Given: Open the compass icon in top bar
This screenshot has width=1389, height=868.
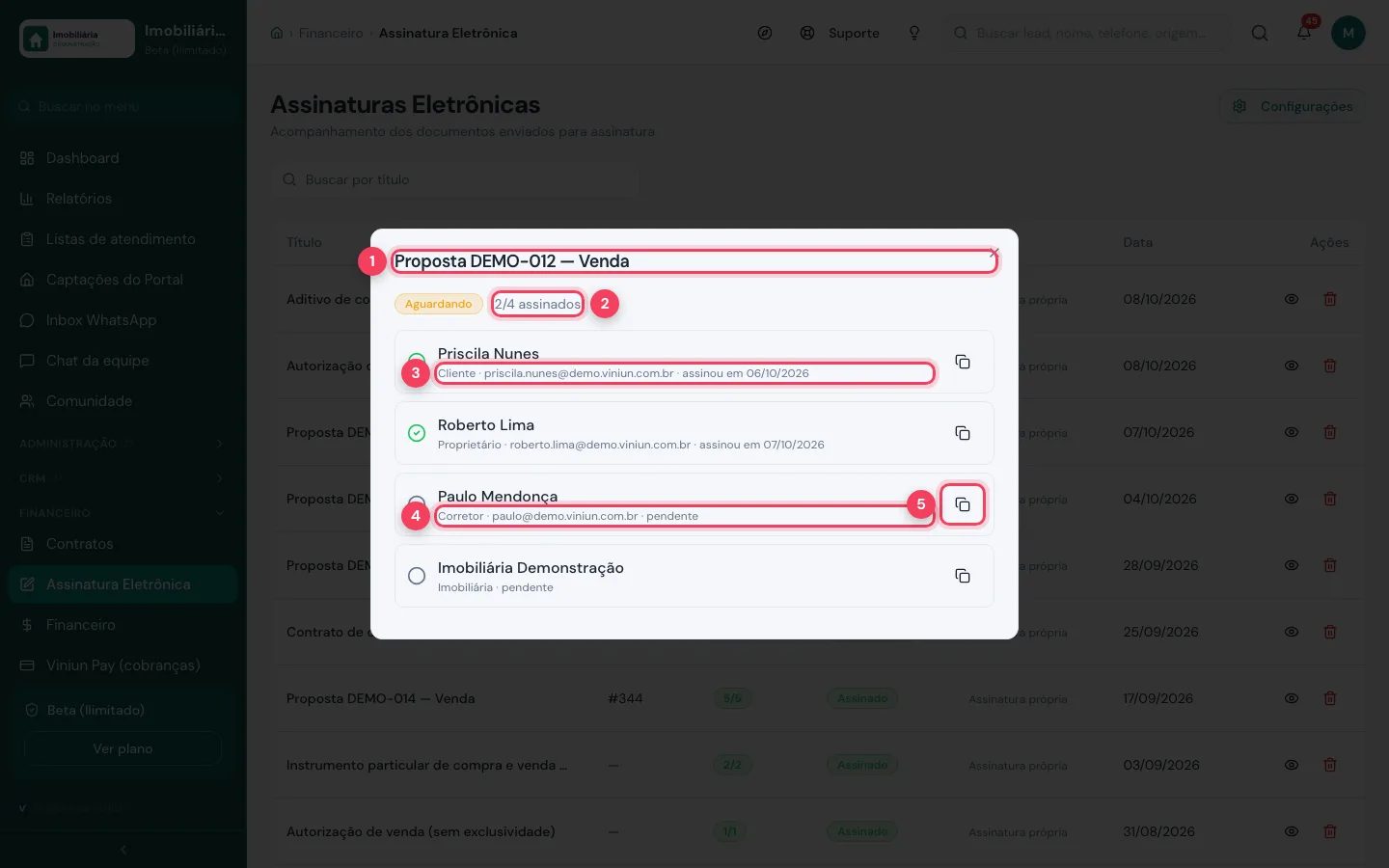Looking at the screenshot, I should 765,33.
